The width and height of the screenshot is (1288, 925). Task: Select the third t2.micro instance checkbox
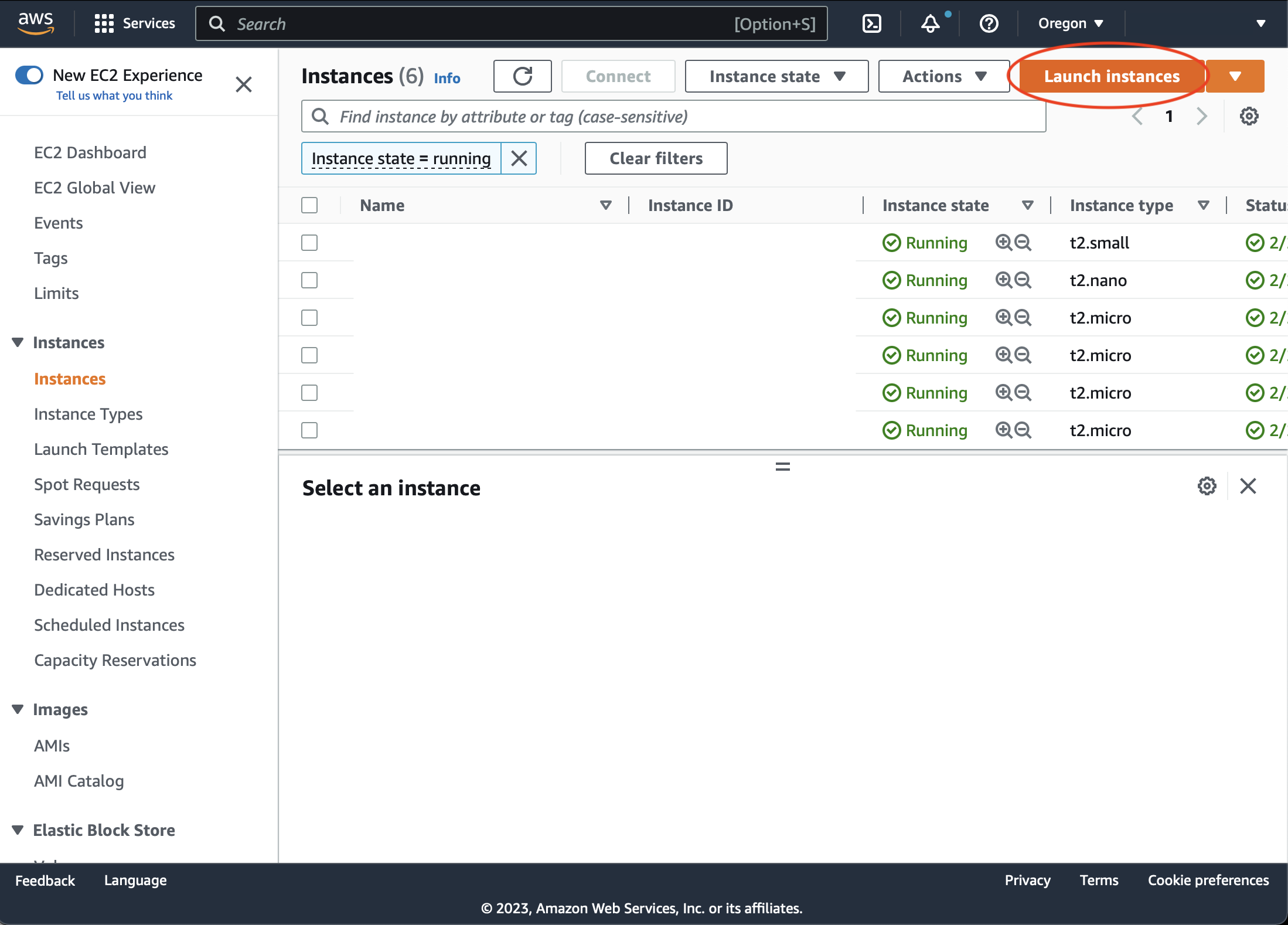(309, 393)
